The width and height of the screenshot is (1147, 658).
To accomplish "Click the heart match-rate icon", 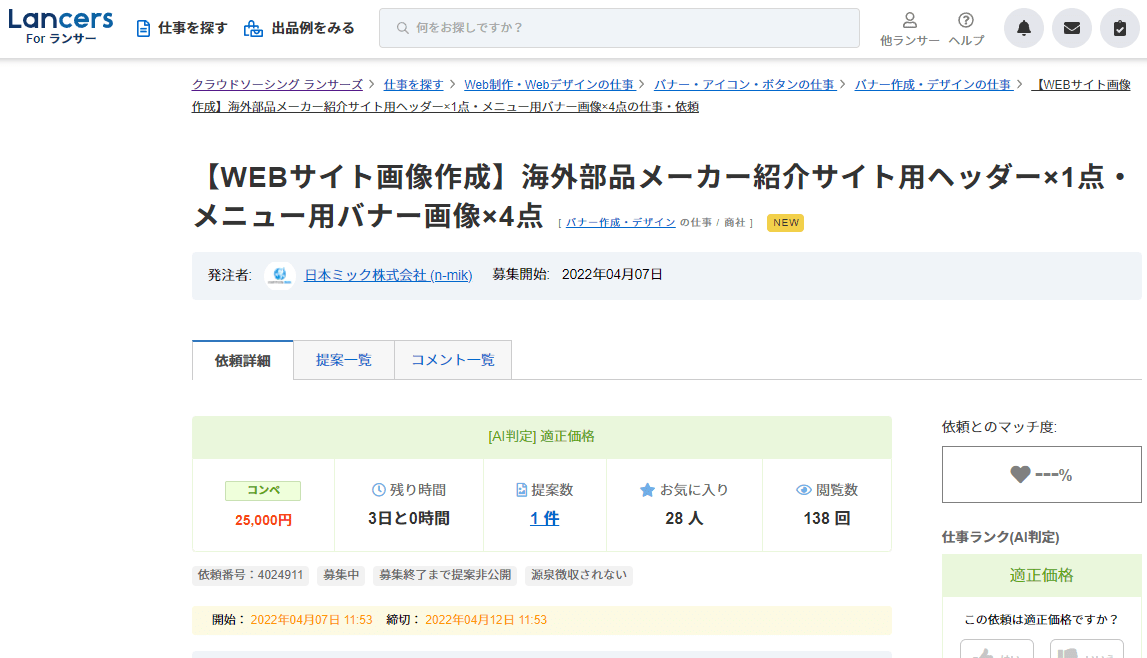I will click(x=1020, y=475).
